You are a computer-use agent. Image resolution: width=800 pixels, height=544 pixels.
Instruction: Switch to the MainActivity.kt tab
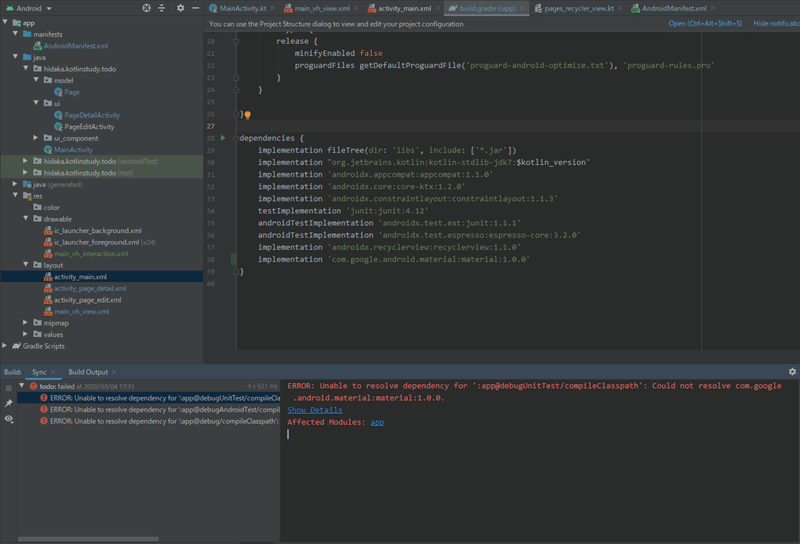242,8
